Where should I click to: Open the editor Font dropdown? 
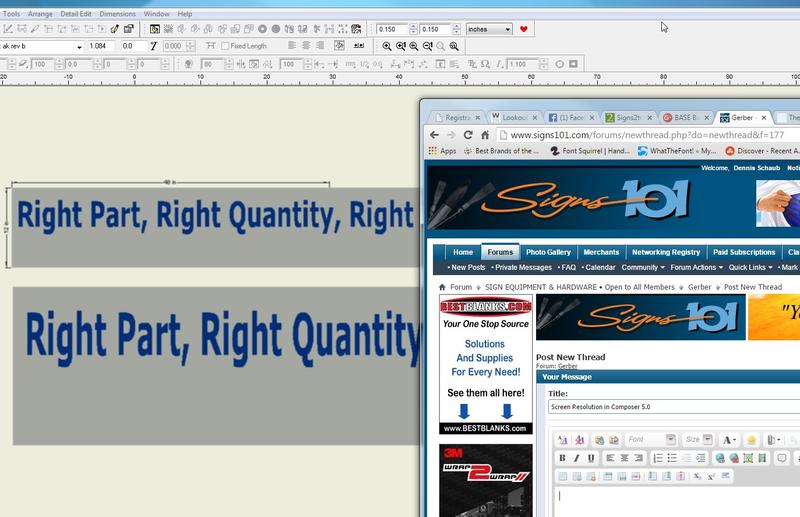651,439
